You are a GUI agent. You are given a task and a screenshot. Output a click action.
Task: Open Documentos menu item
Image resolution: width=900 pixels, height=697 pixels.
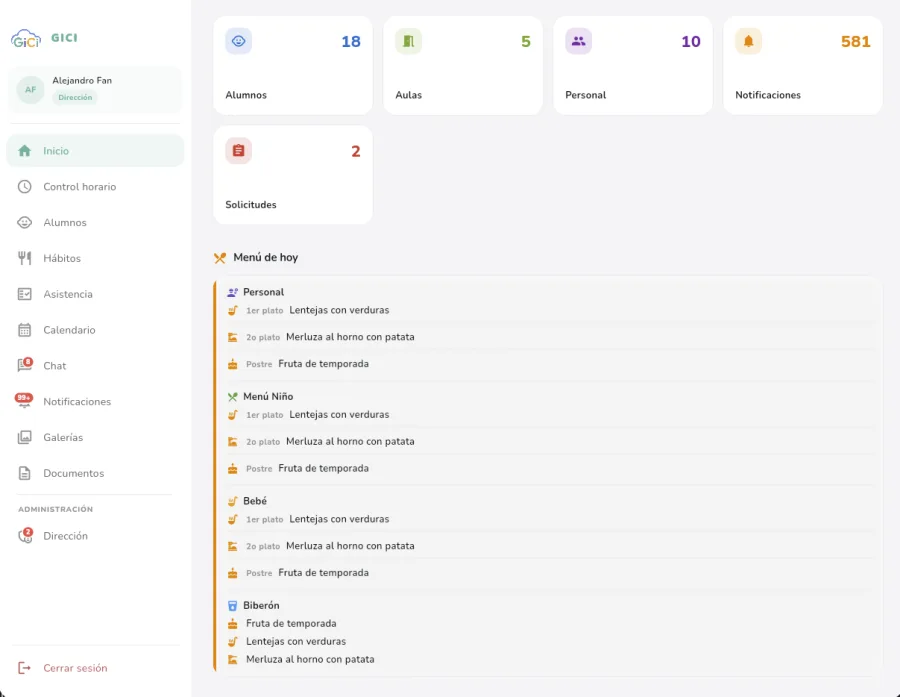95,473
